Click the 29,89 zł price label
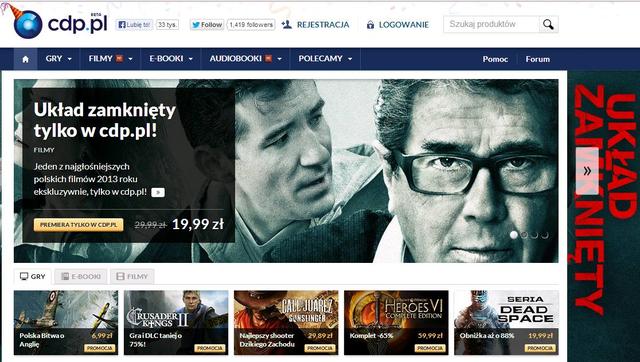 point(320,335)
